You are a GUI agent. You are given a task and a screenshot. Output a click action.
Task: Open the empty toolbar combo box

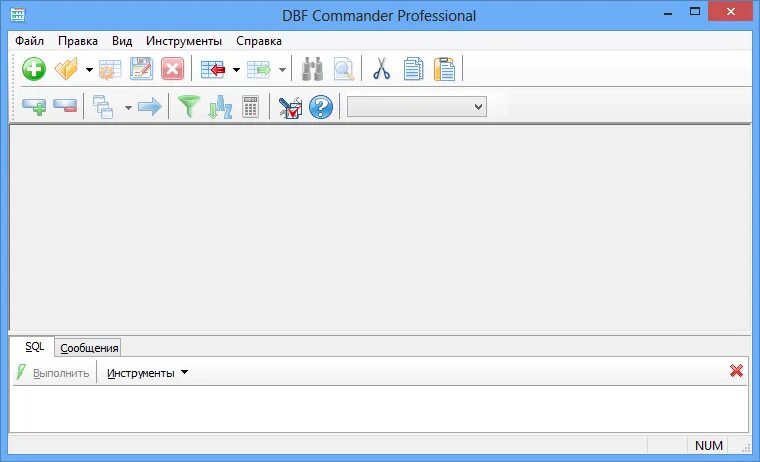click(417, 107)
